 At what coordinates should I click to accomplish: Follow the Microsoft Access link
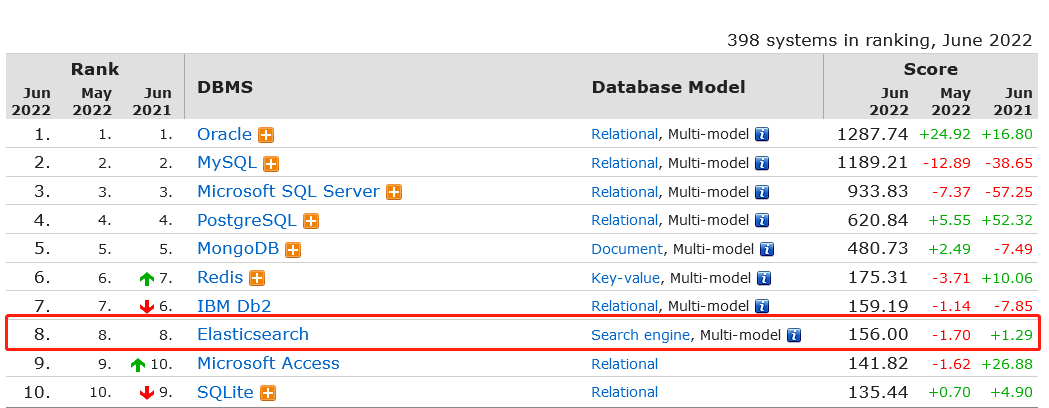(268, 363)
